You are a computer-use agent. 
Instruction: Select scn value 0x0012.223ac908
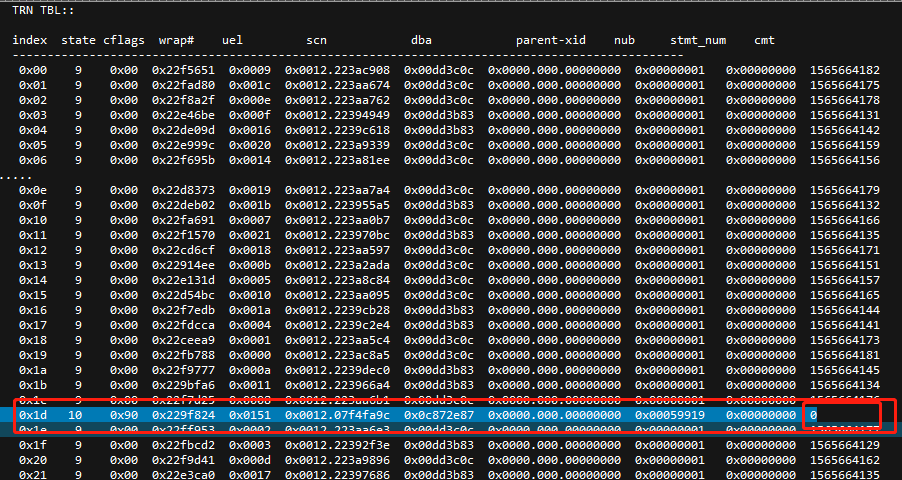[x=337, y=70]
